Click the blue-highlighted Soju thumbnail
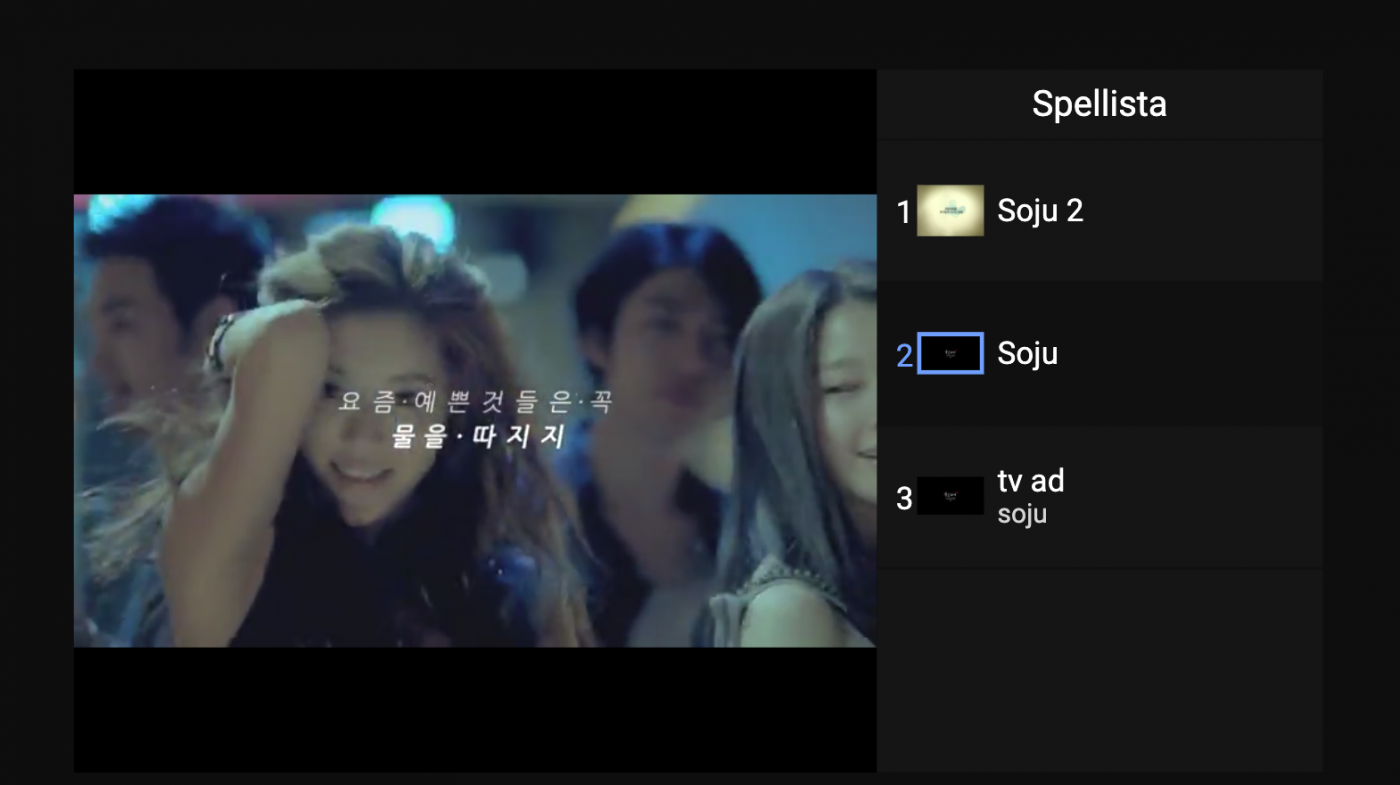The height and width of the screenshot is (785, 1400). tap(950, 354)
